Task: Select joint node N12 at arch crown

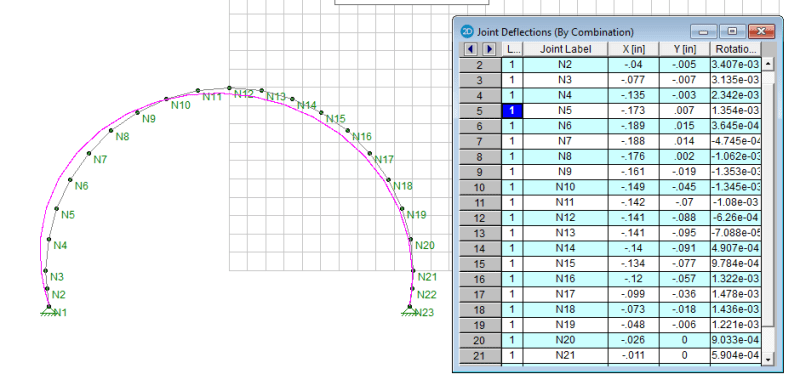Action: tap(229, 88)
